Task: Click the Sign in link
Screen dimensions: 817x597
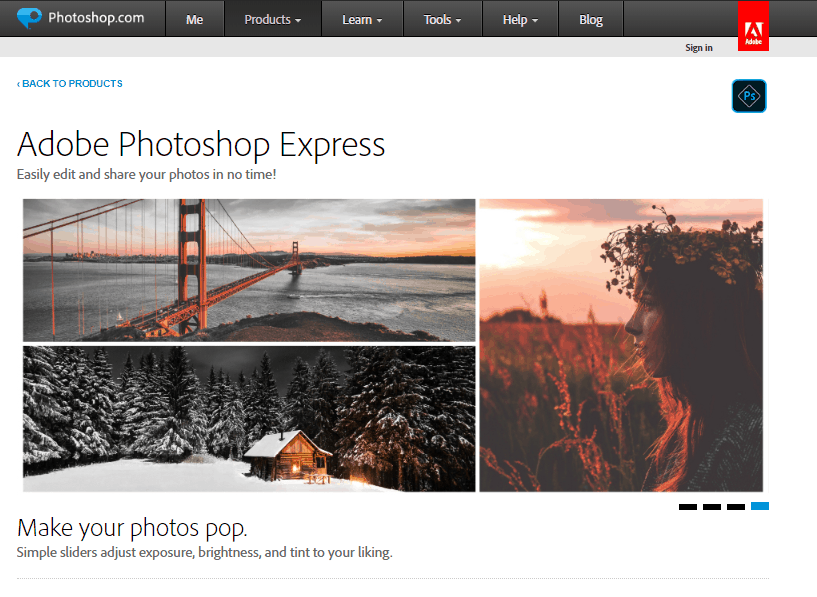Action: click(699, 47)
